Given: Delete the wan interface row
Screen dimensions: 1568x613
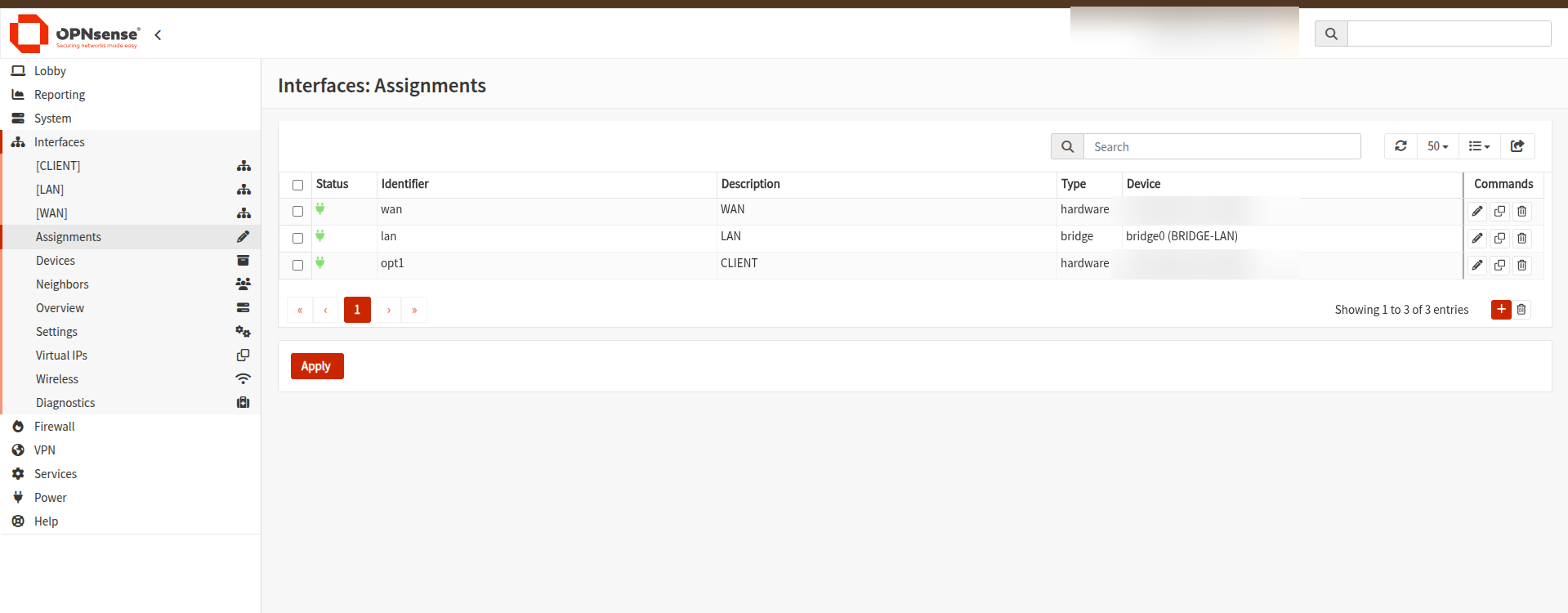Looking at the screenshot, I should tap(1521, 212).
